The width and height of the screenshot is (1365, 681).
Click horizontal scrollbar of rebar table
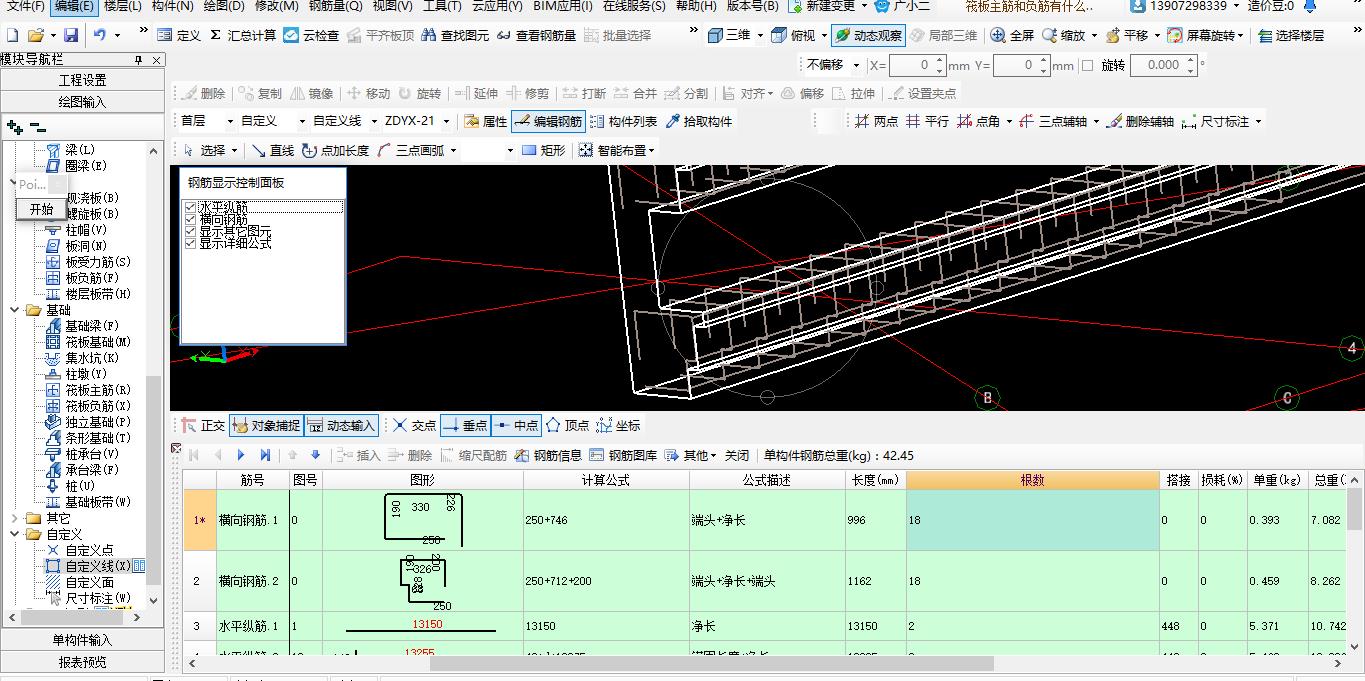pos(711,664)
